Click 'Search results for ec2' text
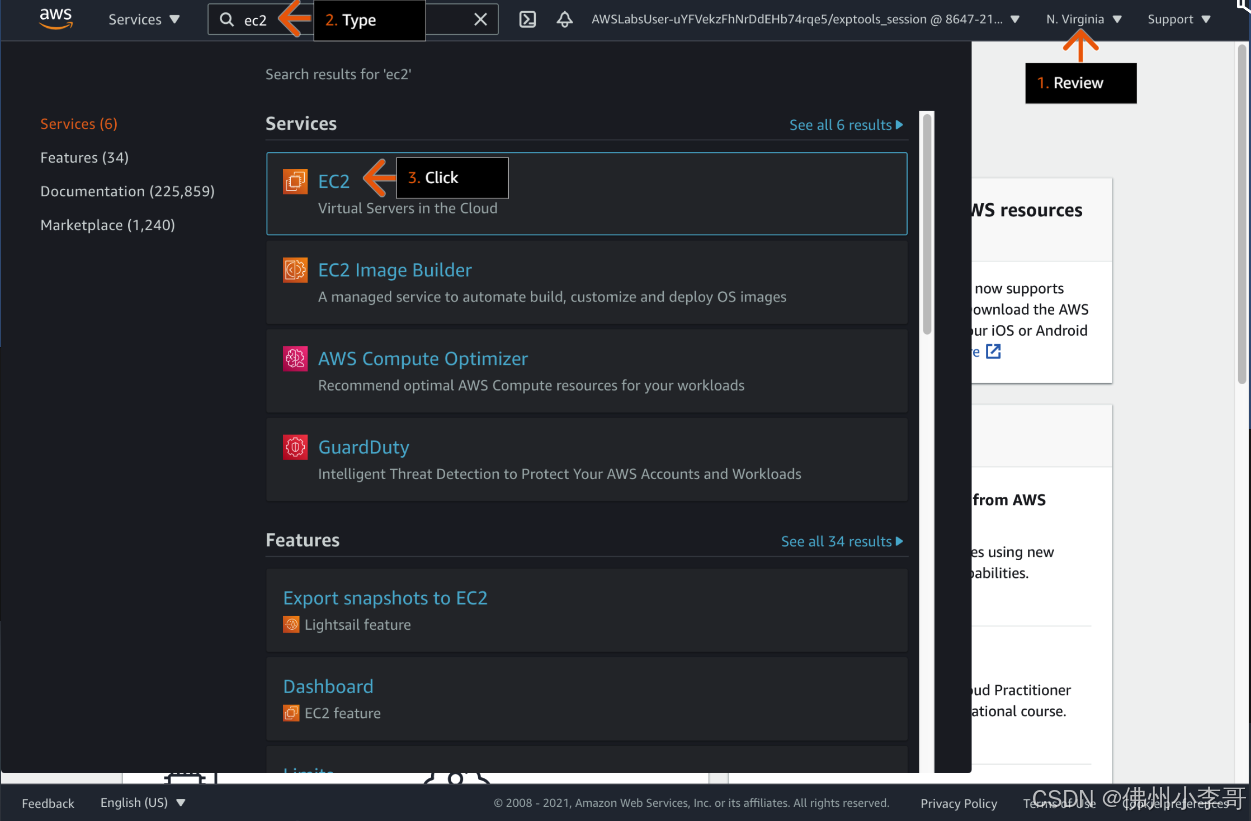This screenshot has width=1251, height=821. (338, 74)
